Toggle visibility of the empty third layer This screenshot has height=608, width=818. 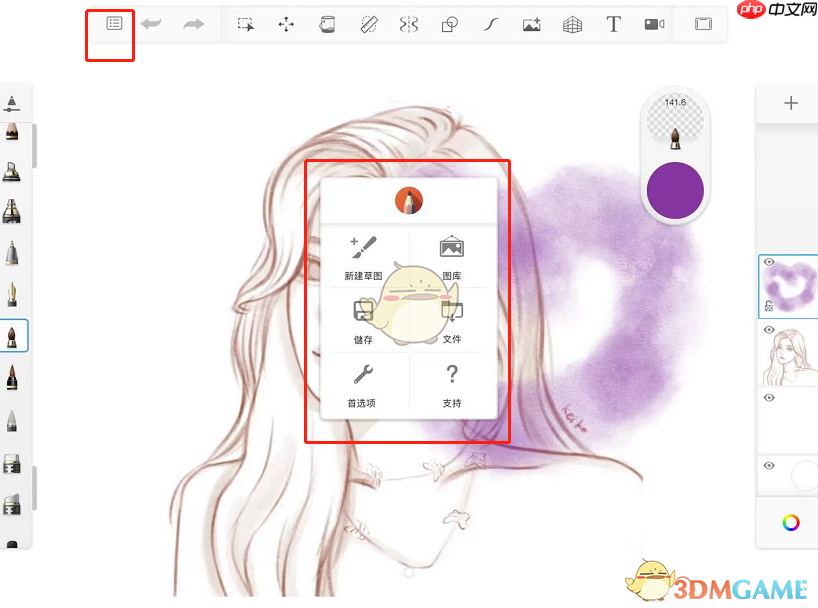(x=769, y=398)
